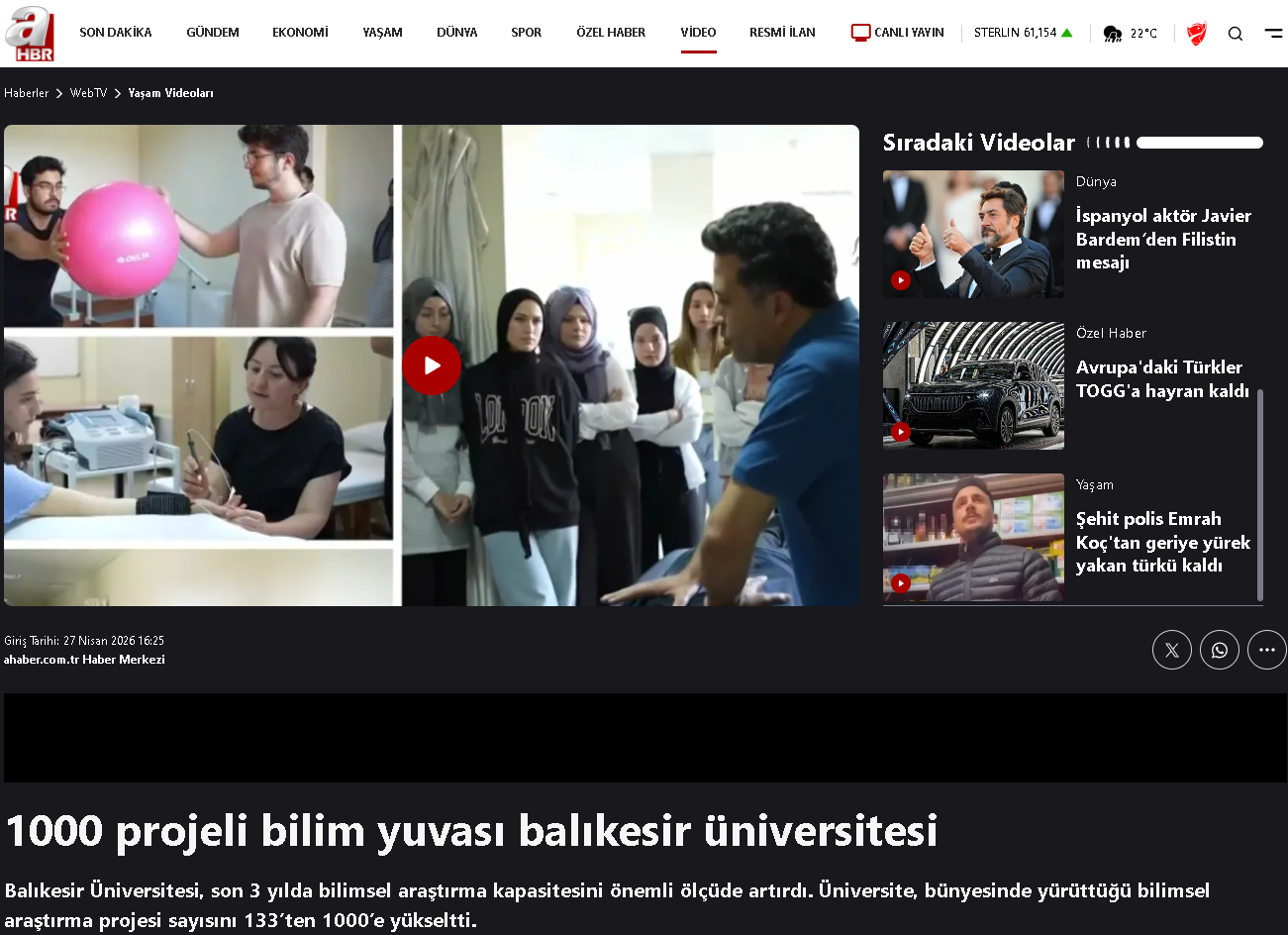Click Yaşam category label in sidebar
This screenshot has width=1288, height=935.
coord(1095,485)
